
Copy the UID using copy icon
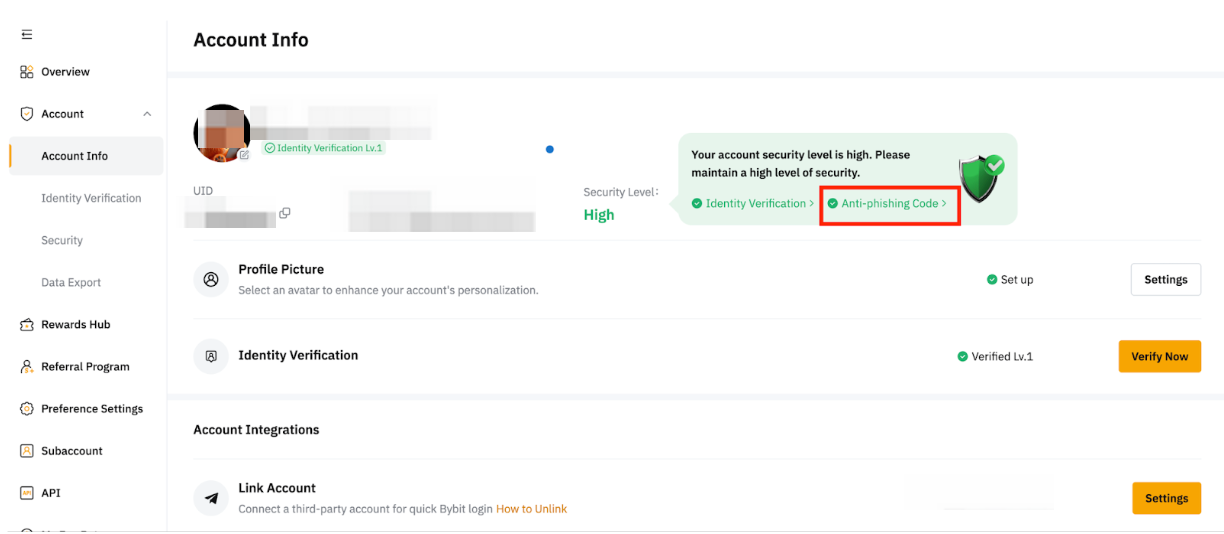tap(285, 213)
